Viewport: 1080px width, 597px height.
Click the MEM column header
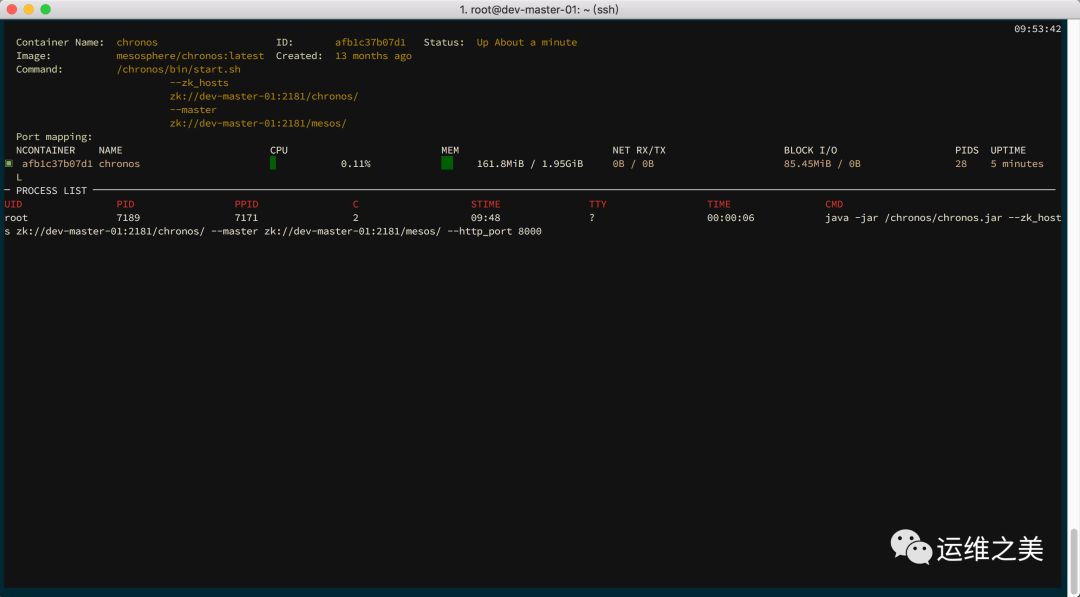point(450,150)
